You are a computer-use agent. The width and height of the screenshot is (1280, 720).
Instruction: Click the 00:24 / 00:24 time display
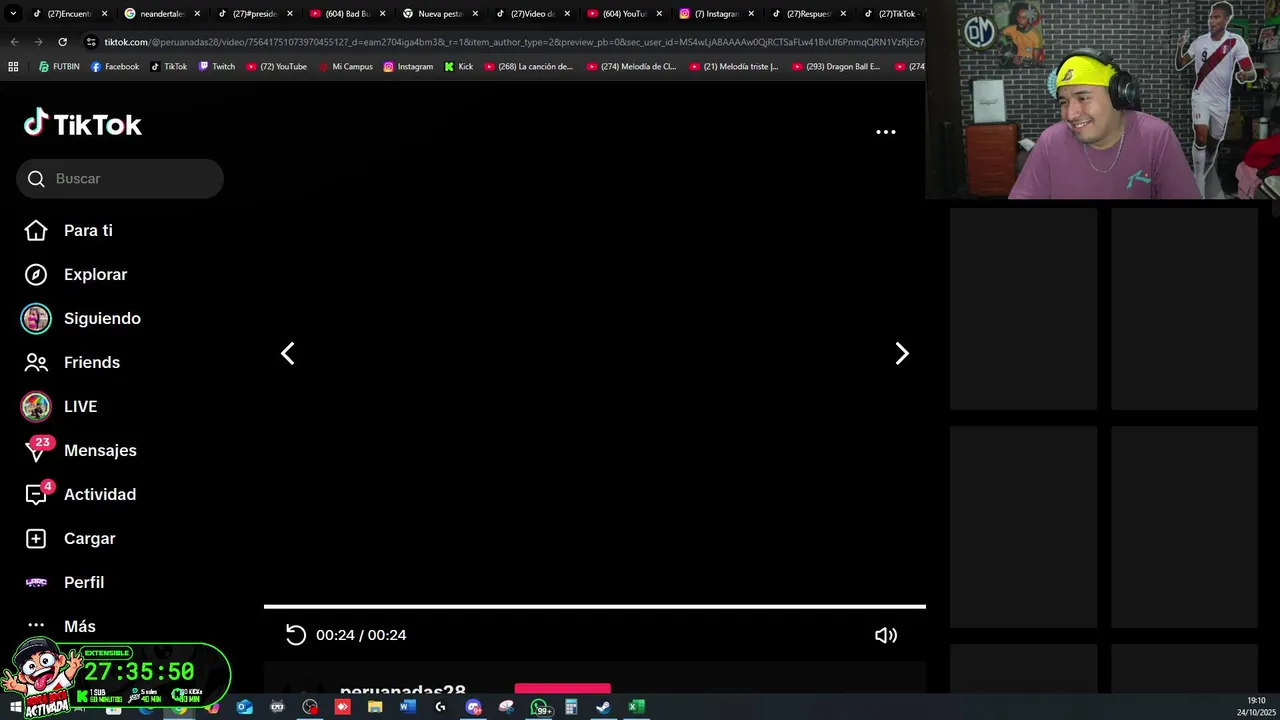tap(361, 635)
